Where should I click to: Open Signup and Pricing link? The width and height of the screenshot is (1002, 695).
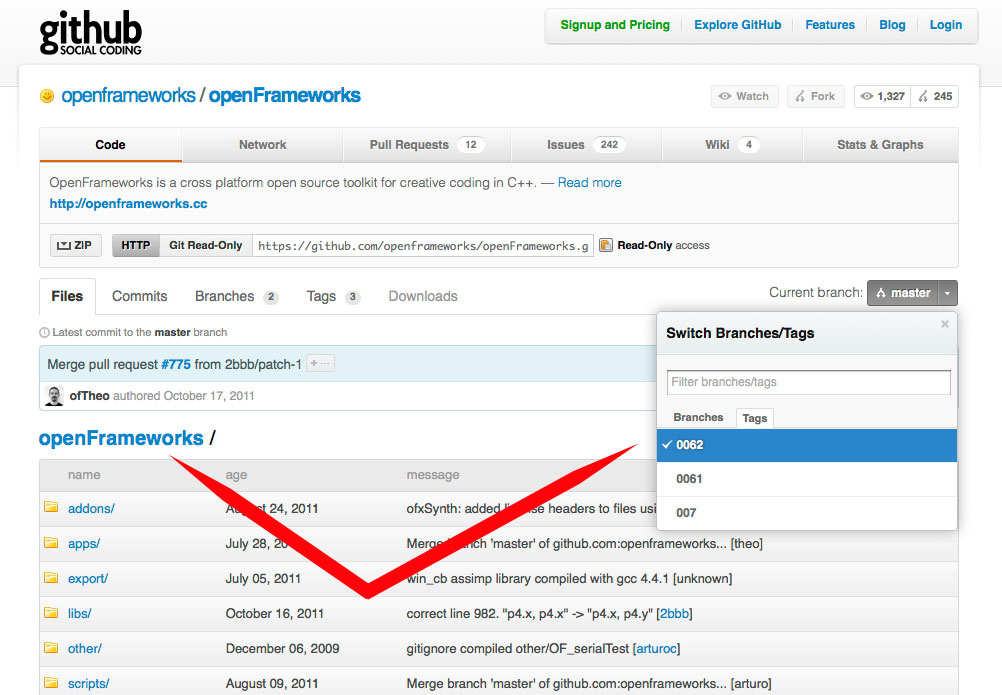615,25
